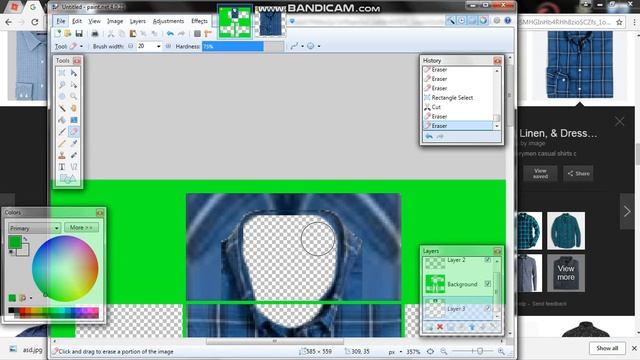This screenshot has height=360, width=640.
Task: Click the Brush width input field
Action: 146,47
